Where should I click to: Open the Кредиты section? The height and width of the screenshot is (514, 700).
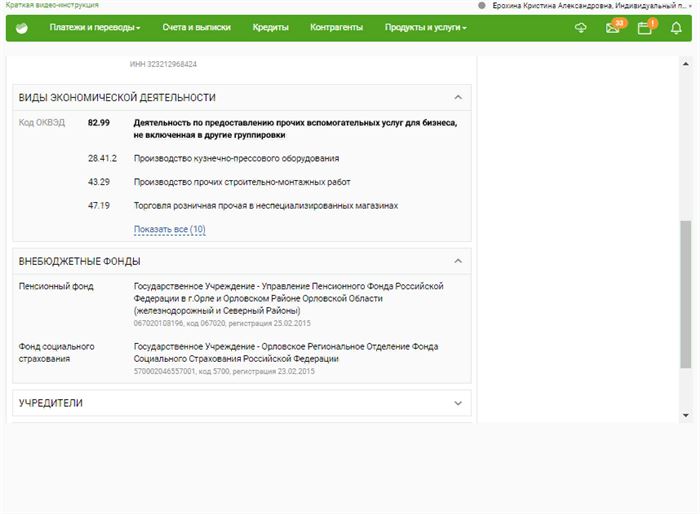271,27
